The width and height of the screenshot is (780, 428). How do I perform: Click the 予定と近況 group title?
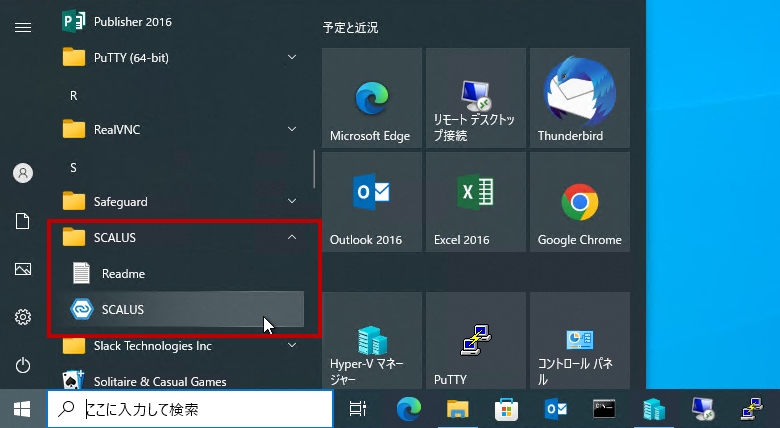(350, 27)
